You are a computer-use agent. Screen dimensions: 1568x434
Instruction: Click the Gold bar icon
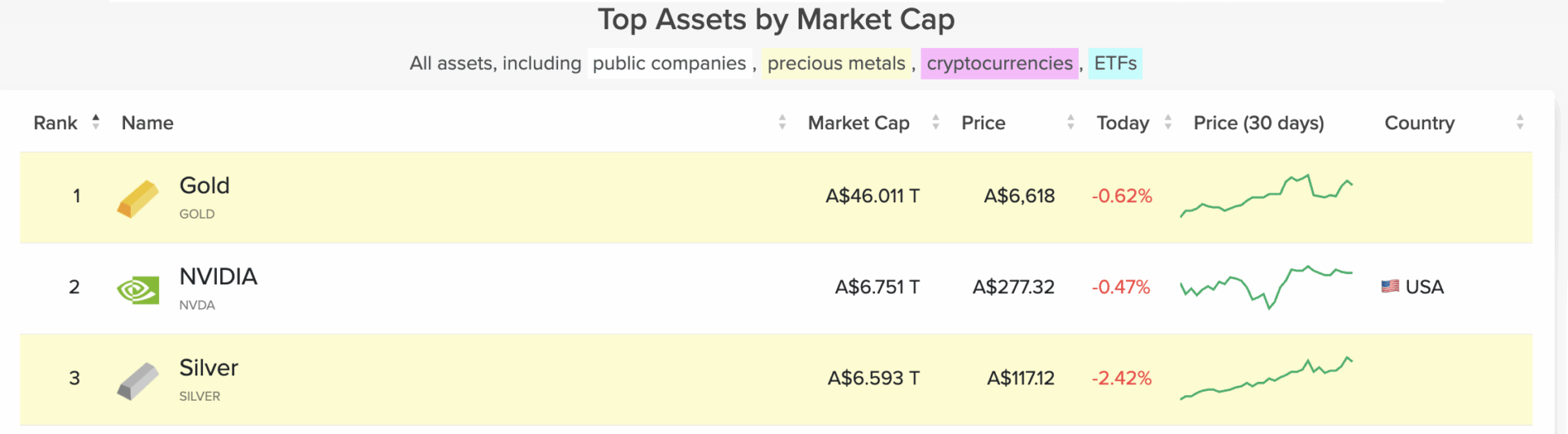point(137,199)
